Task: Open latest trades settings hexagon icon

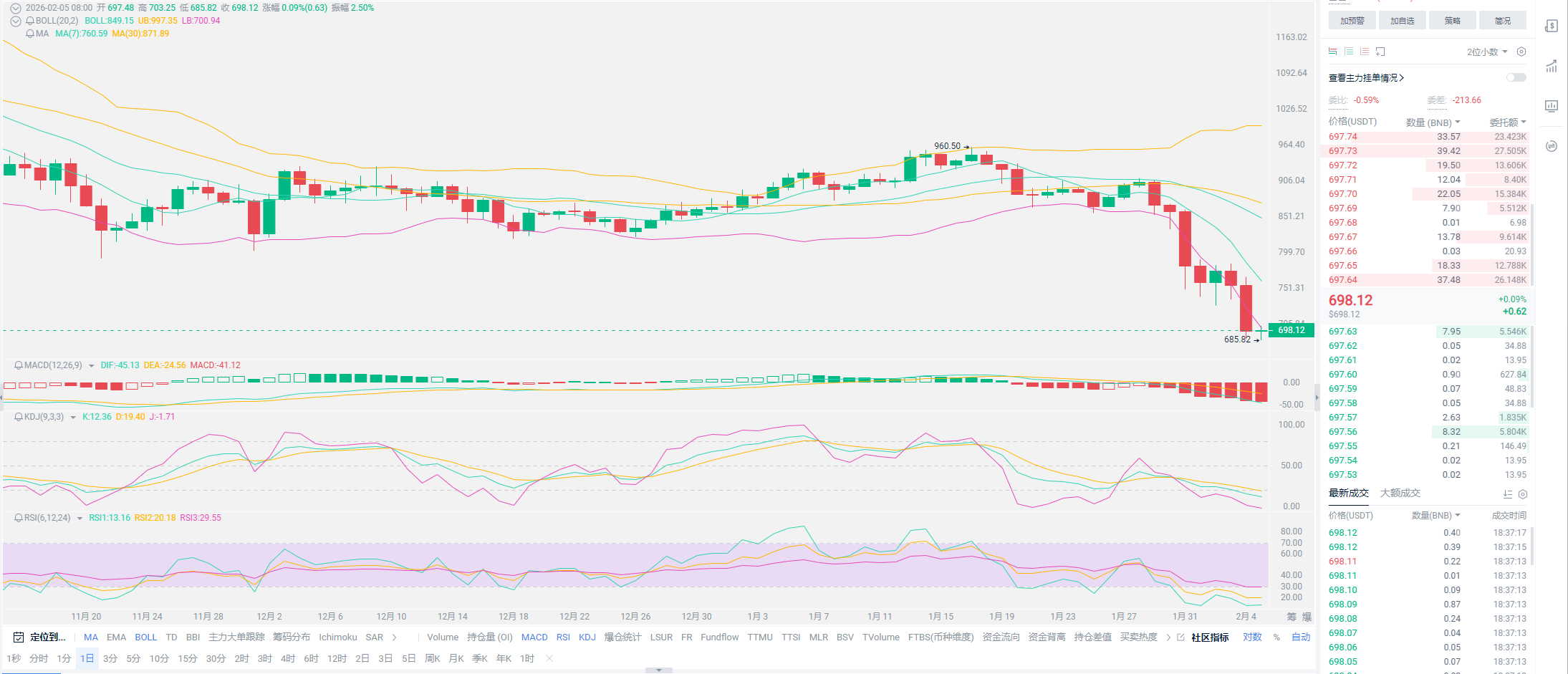Action: pos(1523,494)
